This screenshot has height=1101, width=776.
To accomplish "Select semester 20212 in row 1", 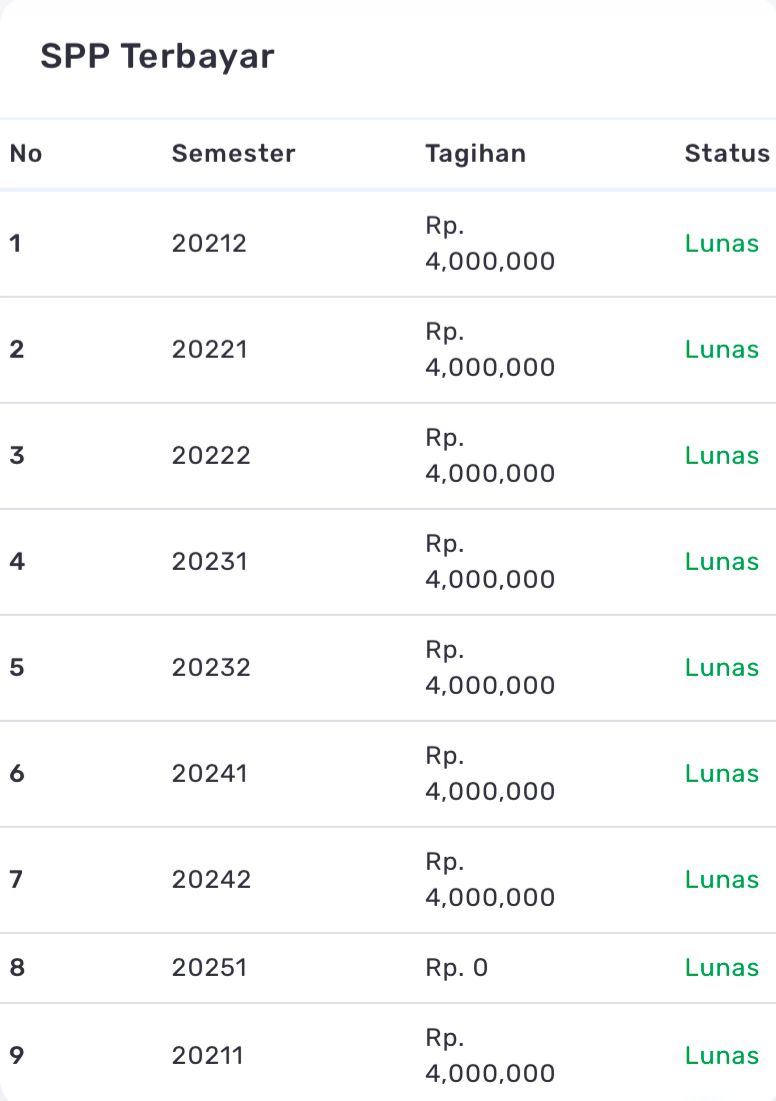I will point(209,244).
